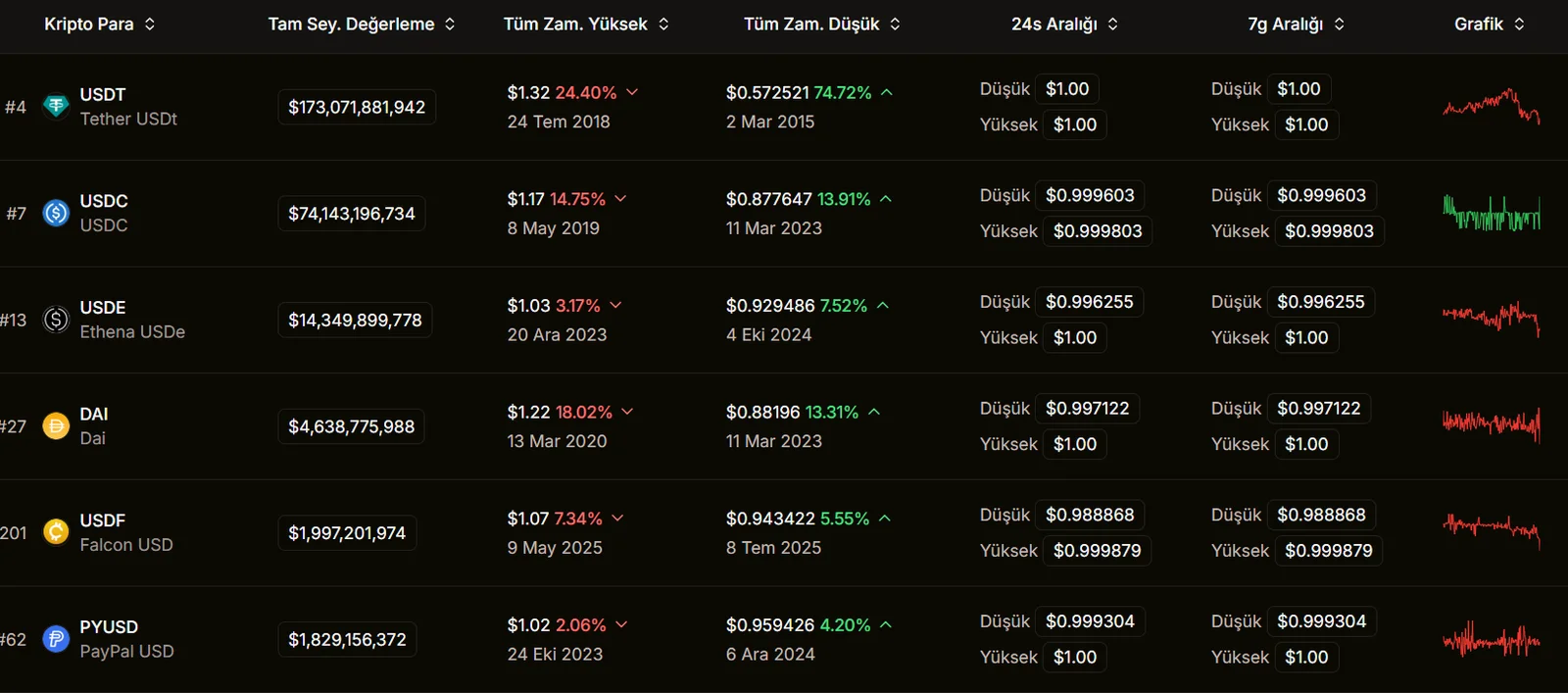This screenshot has width=1568, height=693.
Task: Click the Tether USDT coin icon
Action: tap(56, 107)
